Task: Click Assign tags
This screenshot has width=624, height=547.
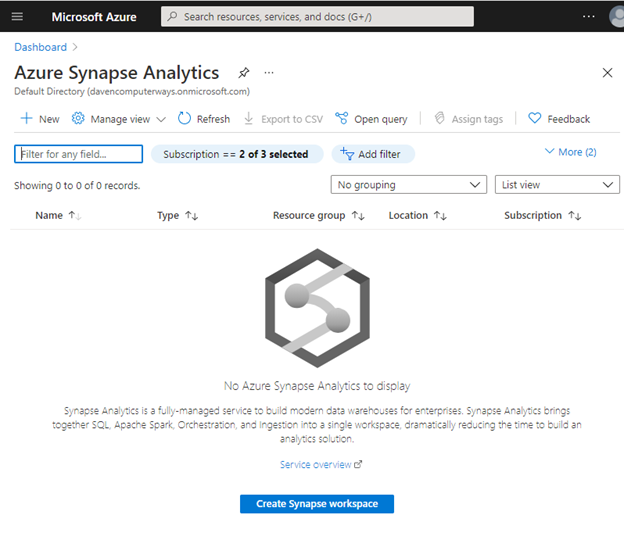Action: pyautogui.click(x=468, y=119)
